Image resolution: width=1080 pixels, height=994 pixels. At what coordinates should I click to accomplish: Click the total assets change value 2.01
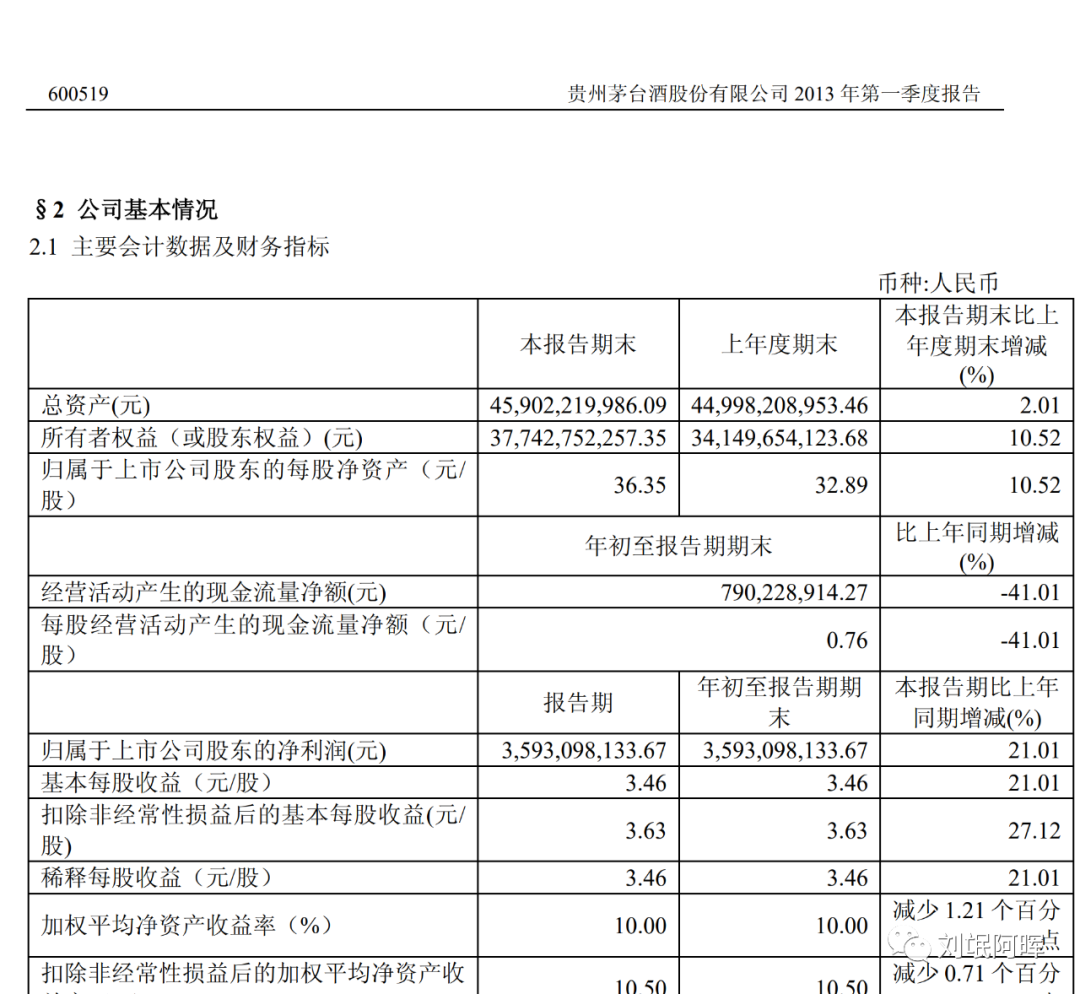[x=1040, y=405]
